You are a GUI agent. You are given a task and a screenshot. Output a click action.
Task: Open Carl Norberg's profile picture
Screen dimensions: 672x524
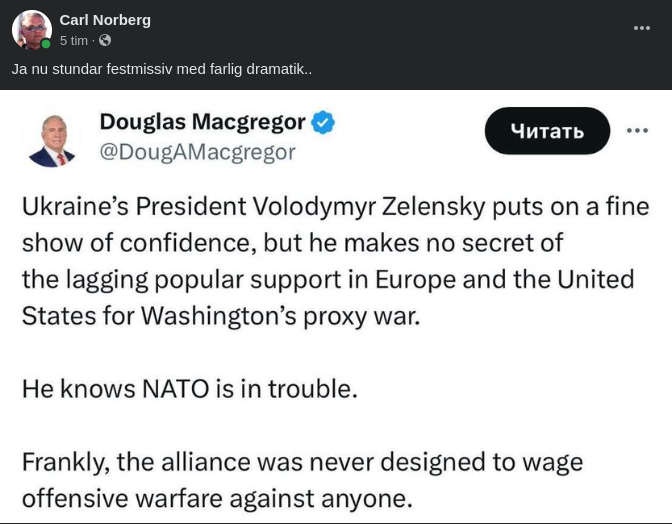(x=31, y=30)
